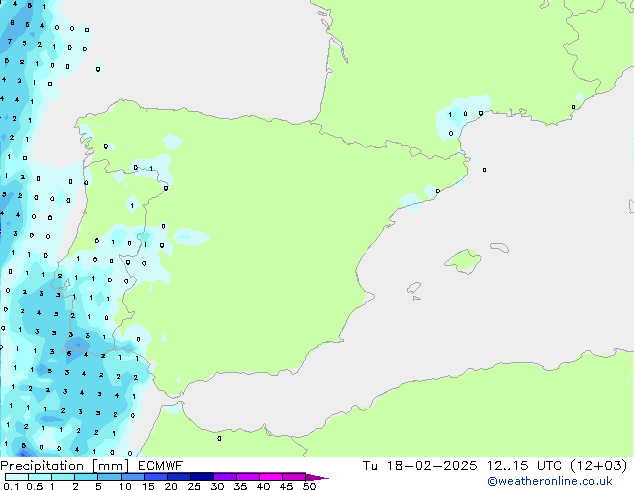Click the legend label '35'

pyautogui.click(x=240, y=486)
